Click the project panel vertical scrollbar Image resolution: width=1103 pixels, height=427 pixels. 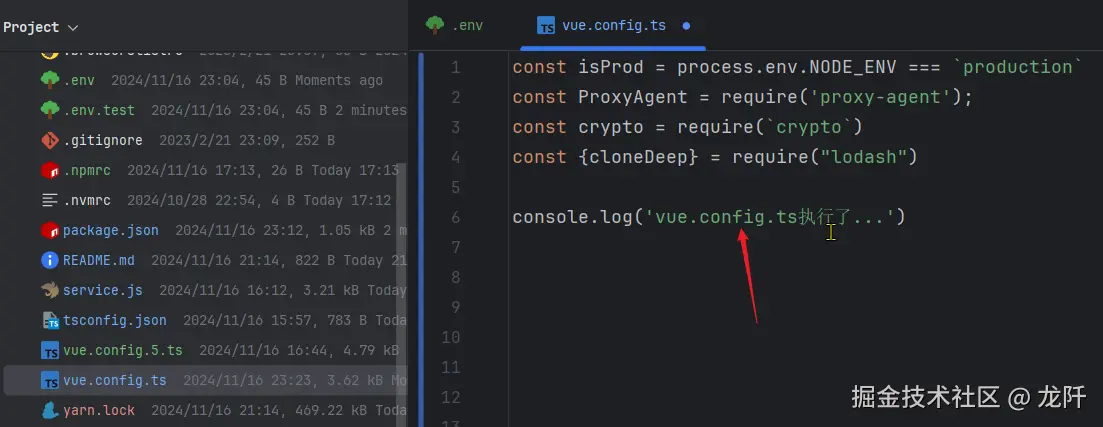click(x=402, y=260)
